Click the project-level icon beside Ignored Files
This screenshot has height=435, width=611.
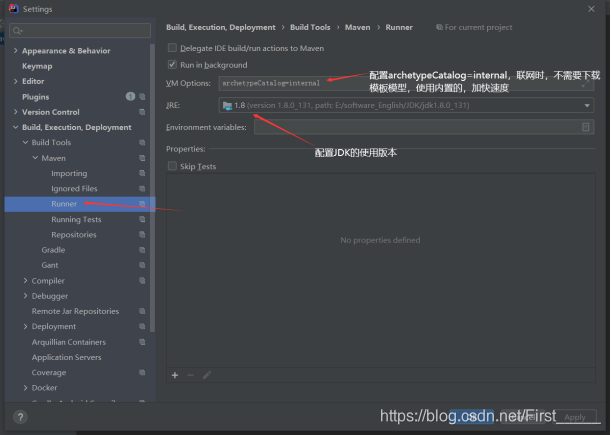click(142, 189)
